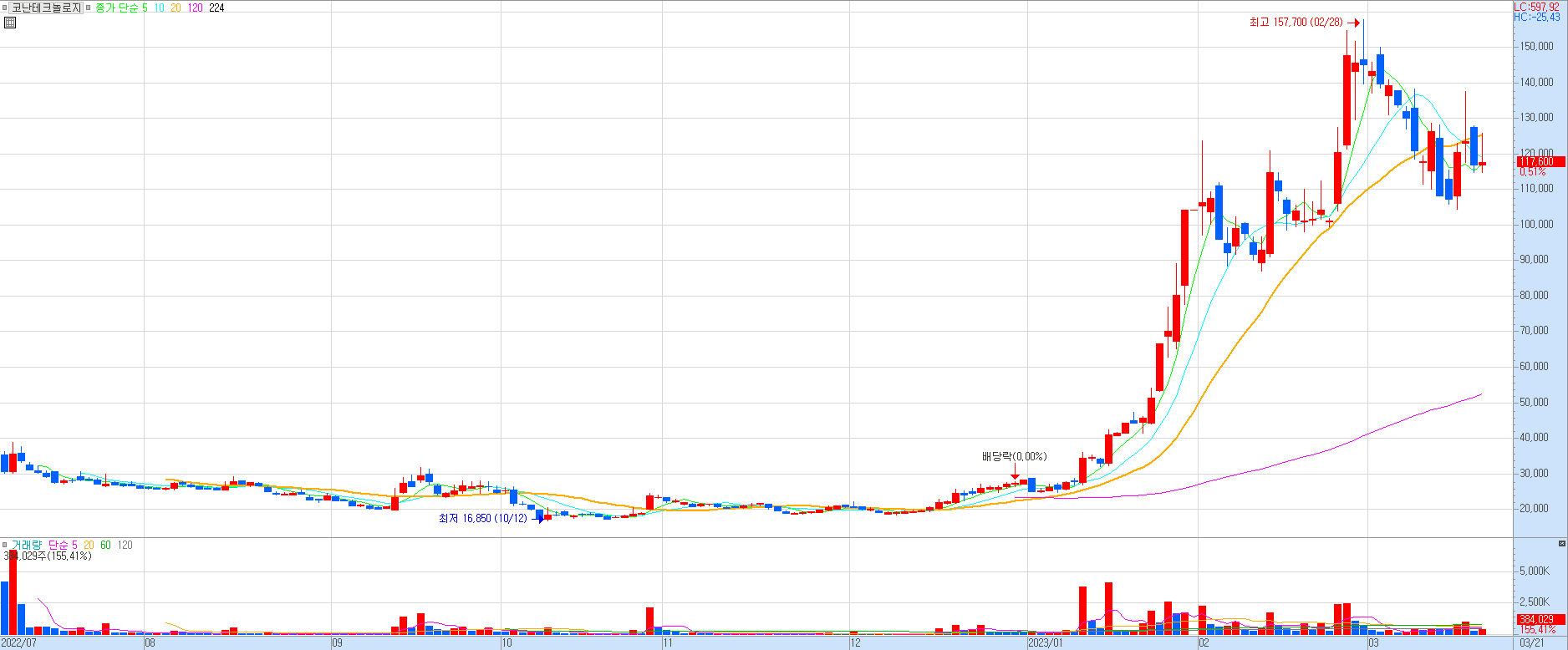Click the 2022/07 date axis label
Viewport: 1568px width, 650px height.
19,643
